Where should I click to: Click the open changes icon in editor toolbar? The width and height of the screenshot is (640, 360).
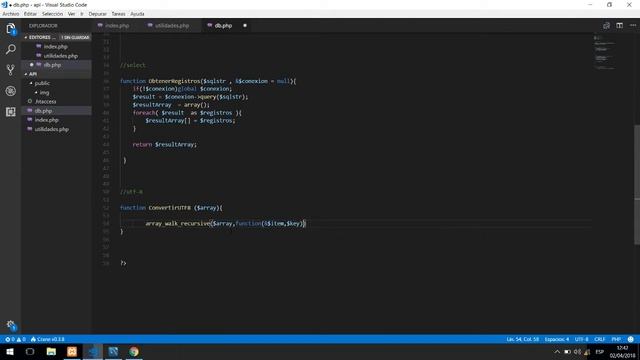click(x=607, y=25)
